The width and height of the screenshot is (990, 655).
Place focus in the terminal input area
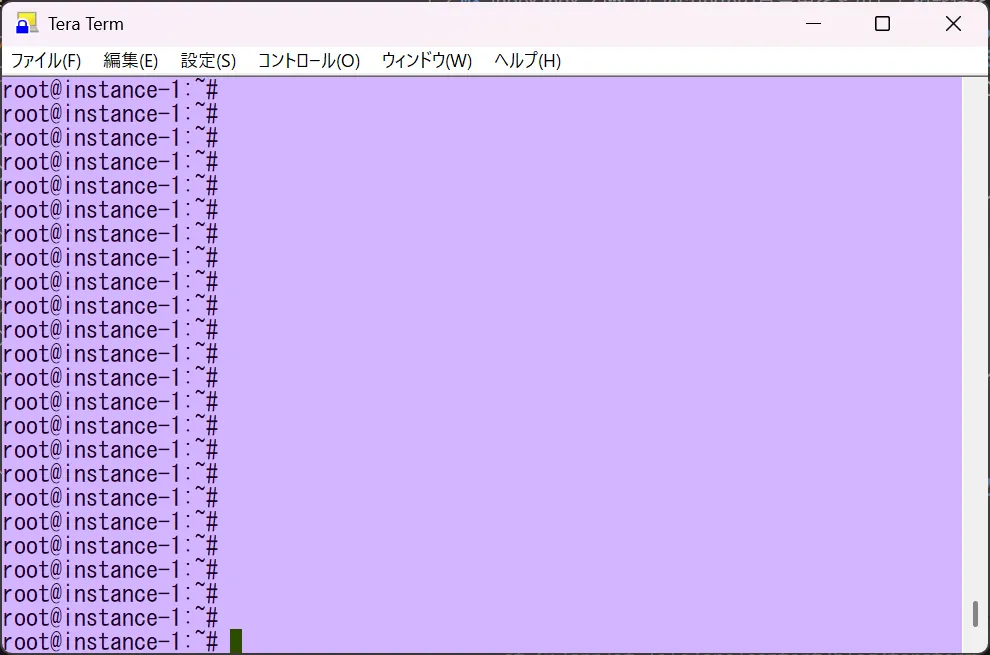500,400
